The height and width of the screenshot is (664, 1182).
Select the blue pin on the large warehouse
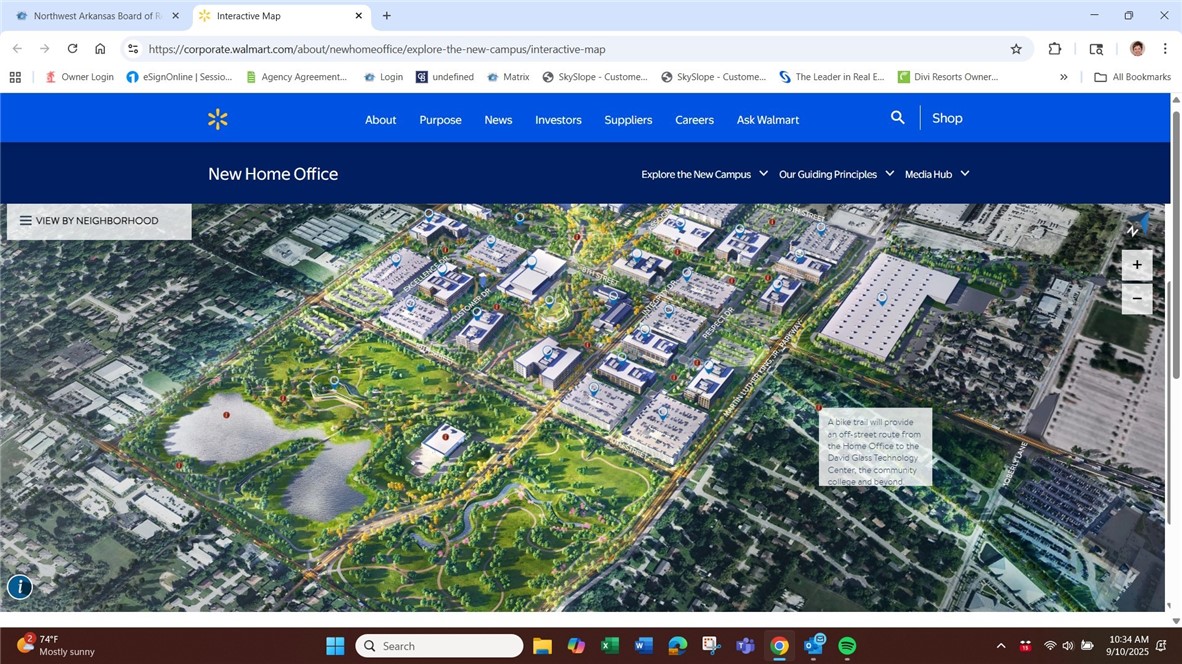coord(882,297)
